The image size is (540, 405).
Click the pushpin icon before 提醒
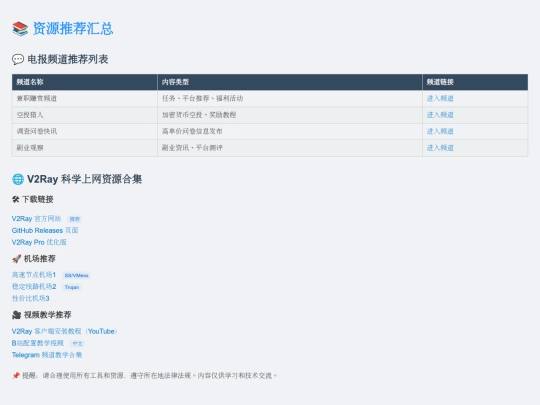pyautogui.click(x=16, y=375)
